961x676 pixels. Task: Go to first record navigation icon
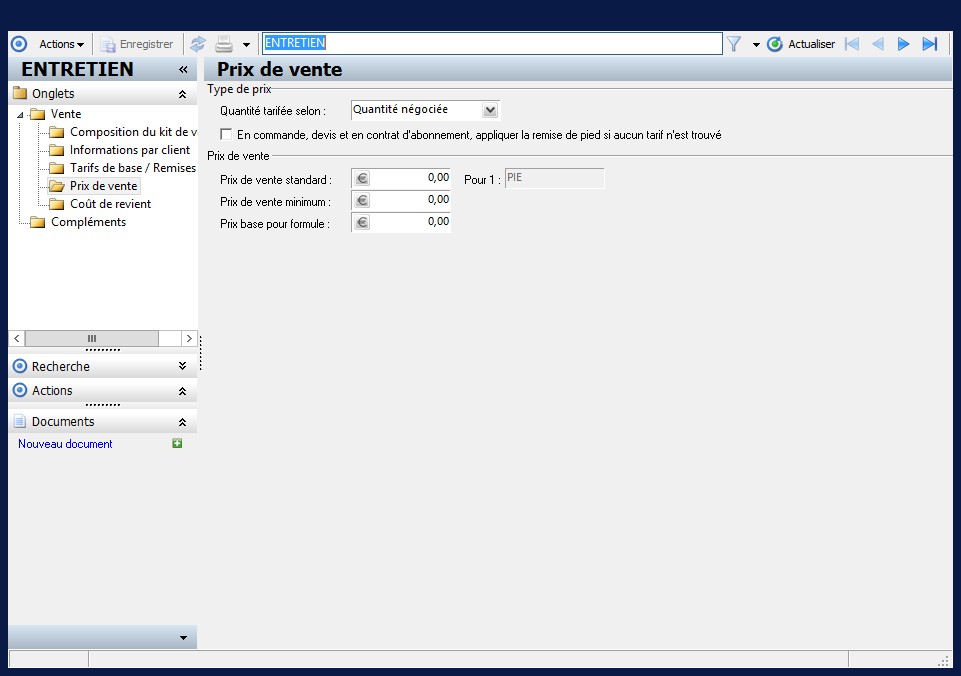coord(851,44)
